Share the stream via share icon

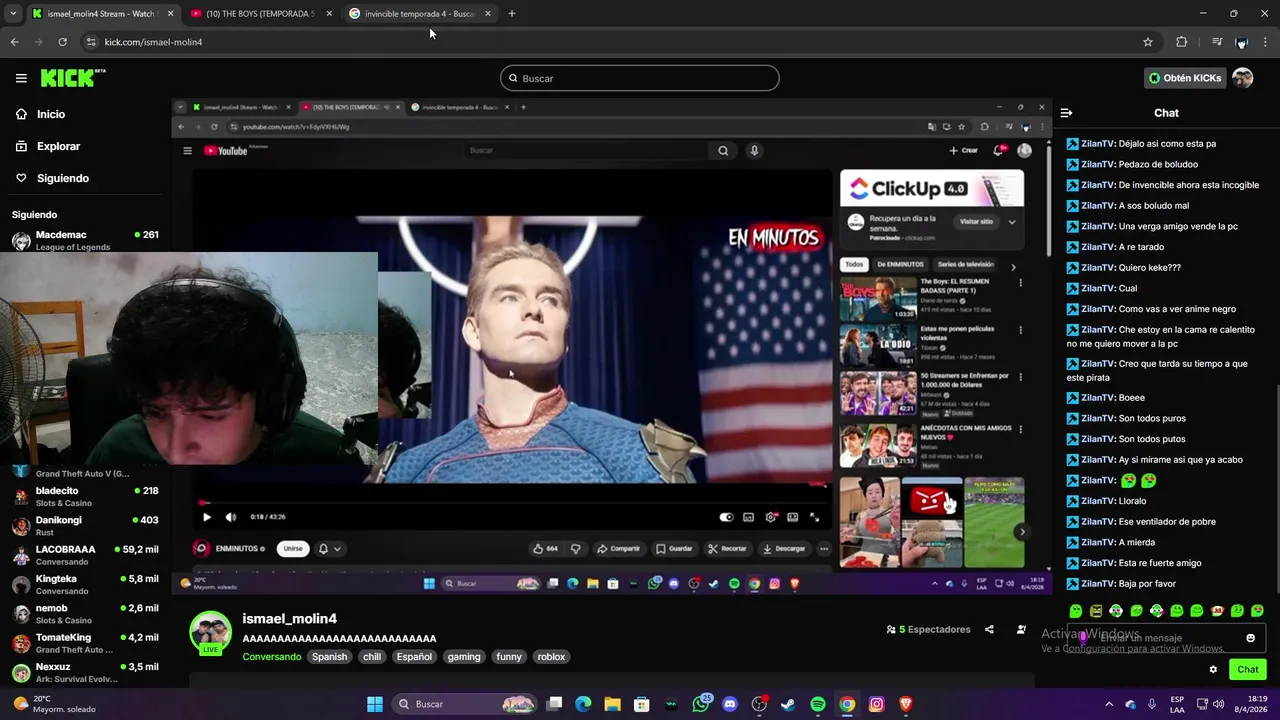click(989, 630)
